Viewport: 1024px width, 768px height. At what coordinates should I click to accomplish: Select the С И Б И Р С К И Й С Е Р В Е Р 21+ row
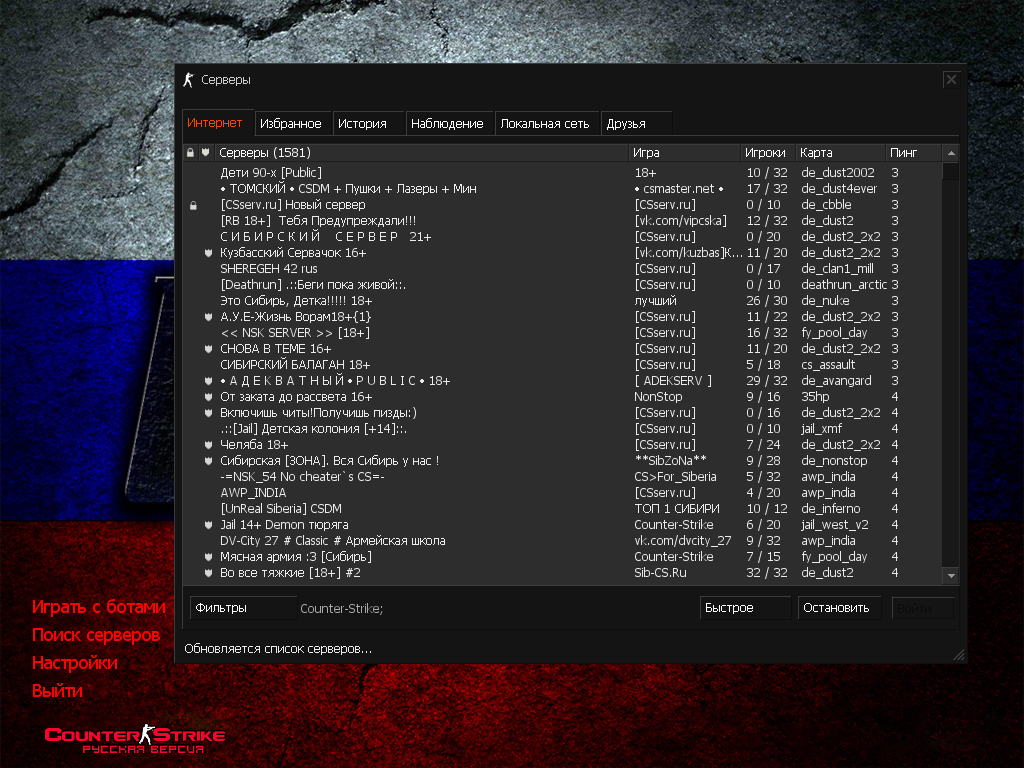563,237
